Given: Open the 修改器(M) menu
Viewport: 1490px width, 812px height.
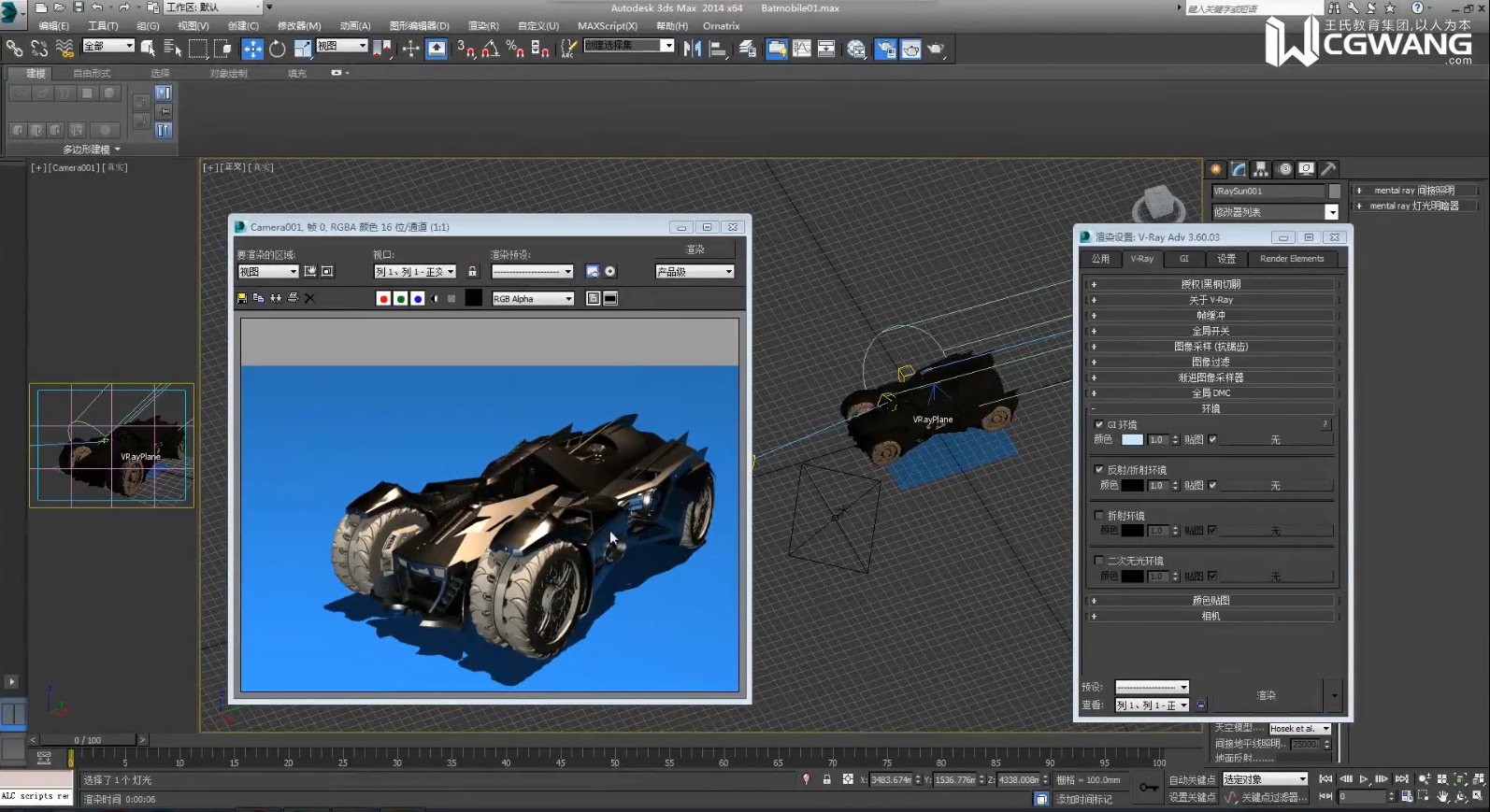Looking at the screenshot, I should coord(299,26).
